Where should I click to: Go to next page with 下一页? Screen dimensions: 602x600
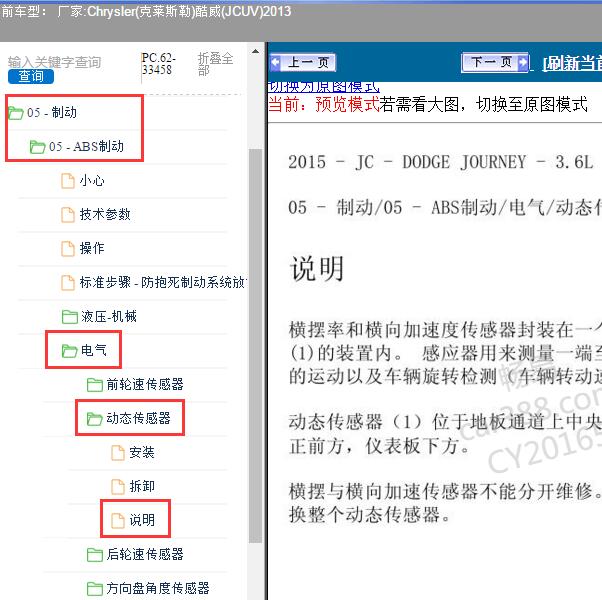point(495,62)
